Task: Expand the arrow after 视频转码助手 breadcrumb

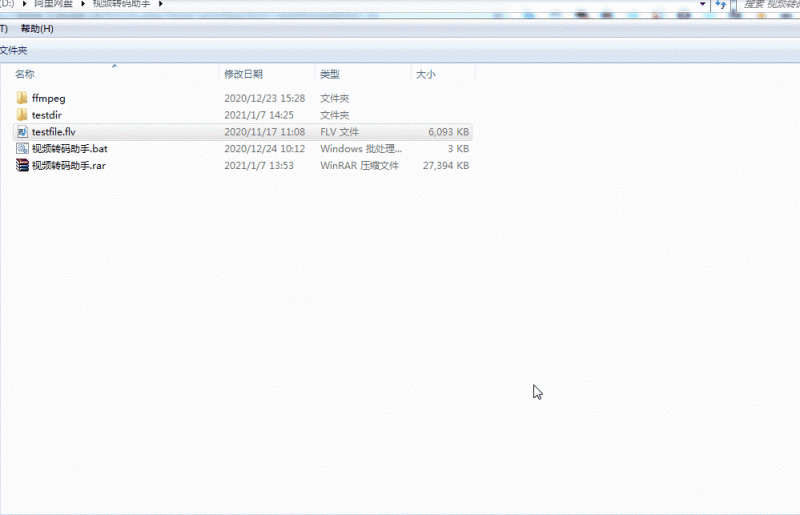Action: click(x=160, y=5)
